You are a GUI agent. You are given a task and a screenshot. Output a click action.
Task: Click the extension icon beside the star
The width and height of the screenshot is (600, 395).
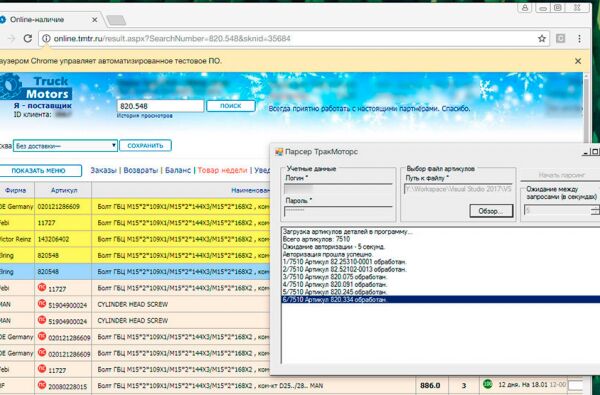(561, 38)
